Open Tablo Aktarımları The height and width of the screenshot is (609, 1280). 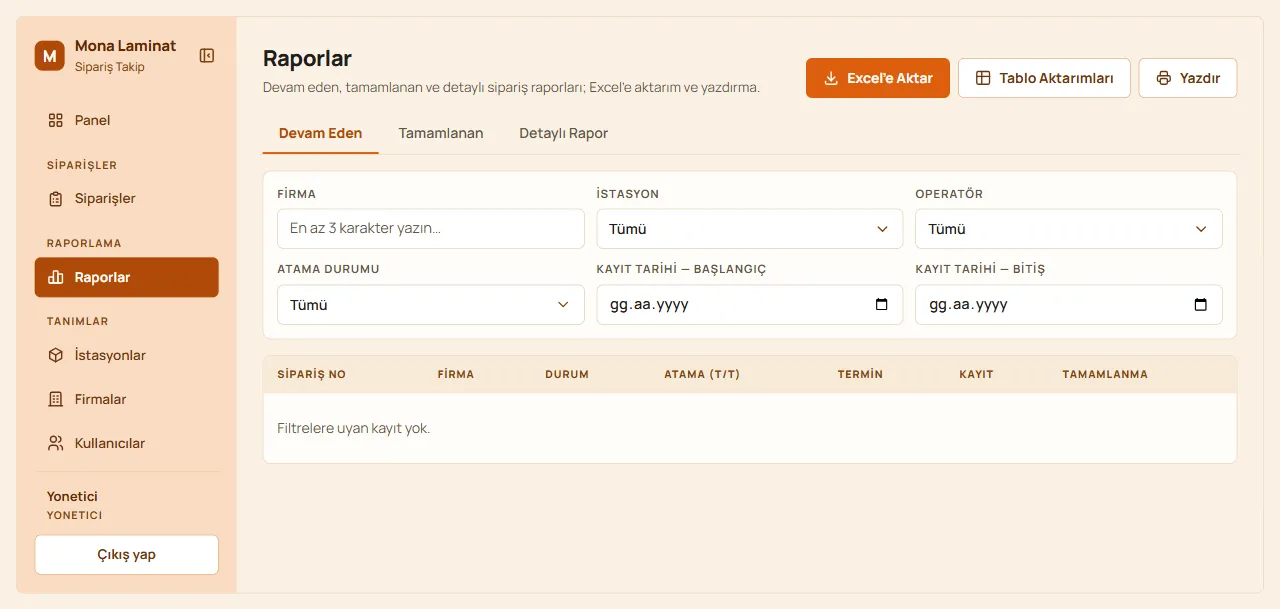(1044, 78)
